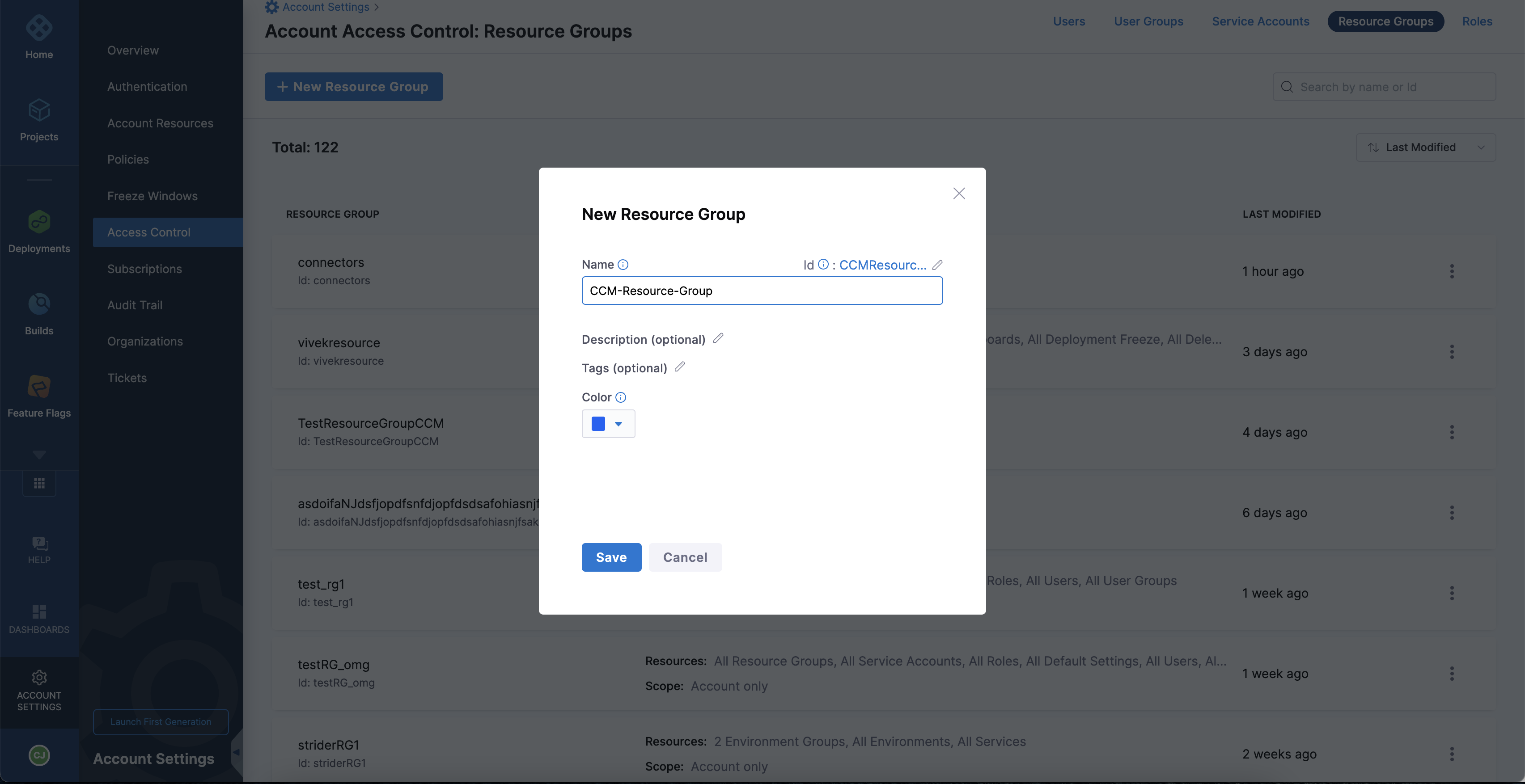This screenshot has height=784, width=1525.
Task: Click the module grid selector icon
Action: (x=39, y=484)
